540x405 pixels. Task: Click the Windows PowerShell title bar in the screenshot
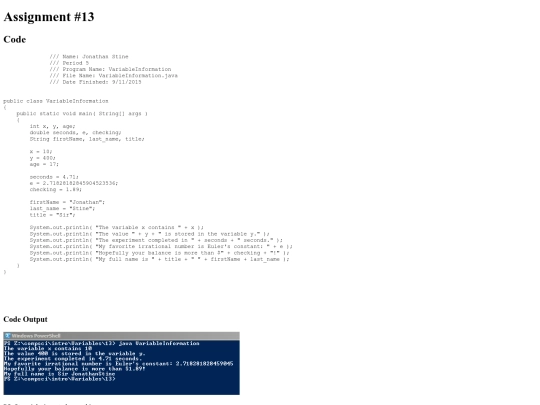click(x=122, y=336)
